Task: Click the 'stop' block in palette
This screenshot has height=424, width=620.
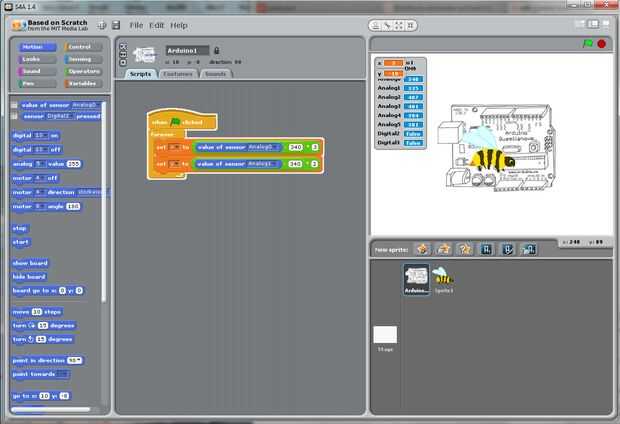Action: [20, 228]
